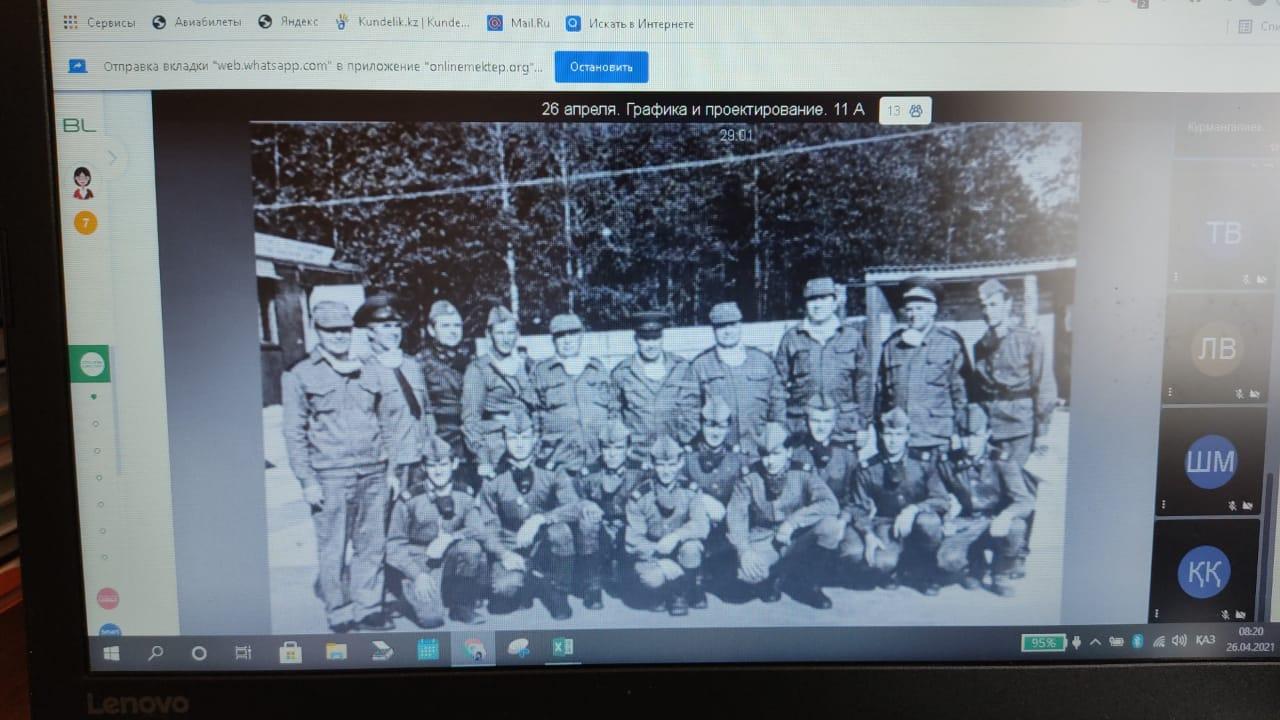This screenshot has height=720, width=1280.
Task: Select the ҚҚ participant avatar
Action: pos(1203,573)
